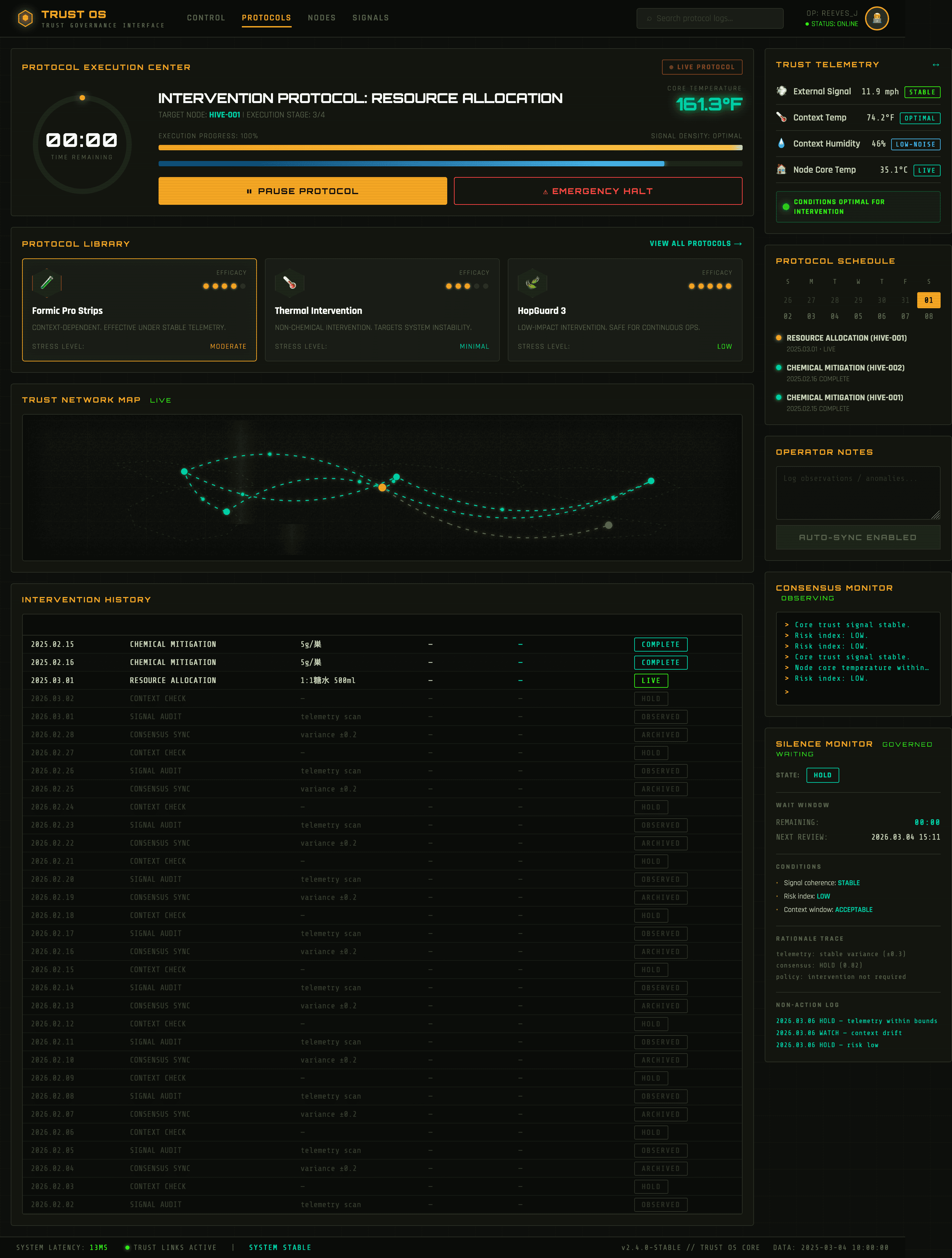Click the Node Core Temp house icon

tap(781, 169)
